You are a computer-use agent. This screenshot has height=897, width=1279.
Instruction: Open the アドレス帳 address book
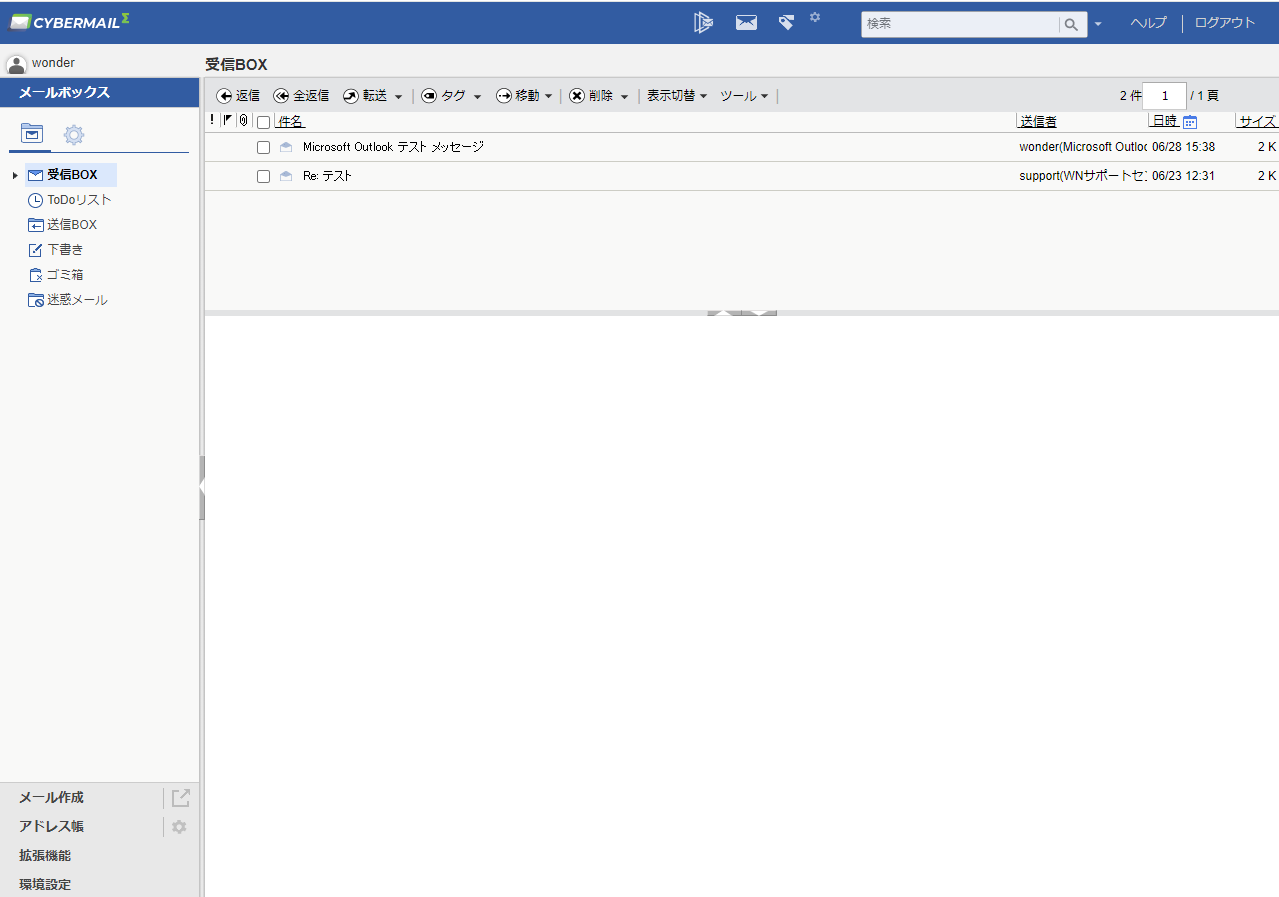coord(51,827)
